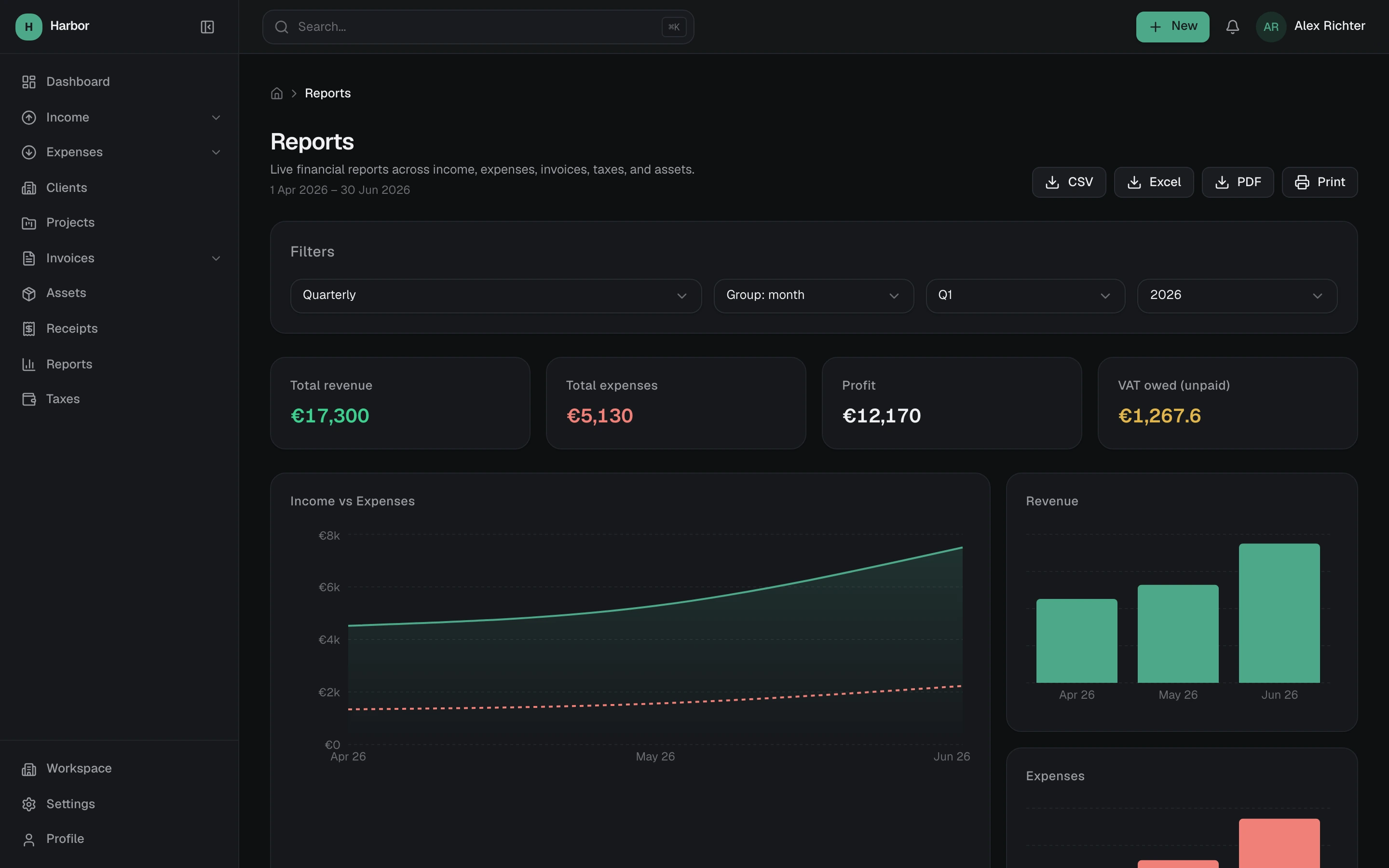Click the Profile person icon
The width and height of the screenshot is (1389, 868).
pos(29,839)
